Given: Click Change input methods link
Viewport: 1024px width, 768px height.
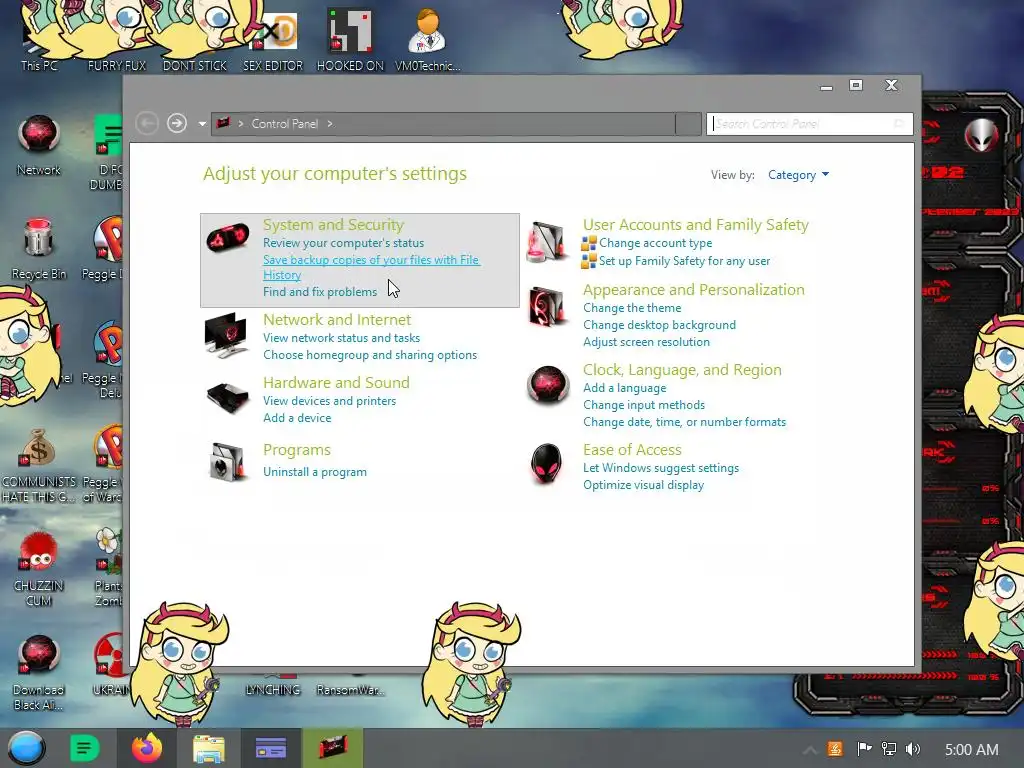Looking at the screenshot, I should tap(644, 405).
